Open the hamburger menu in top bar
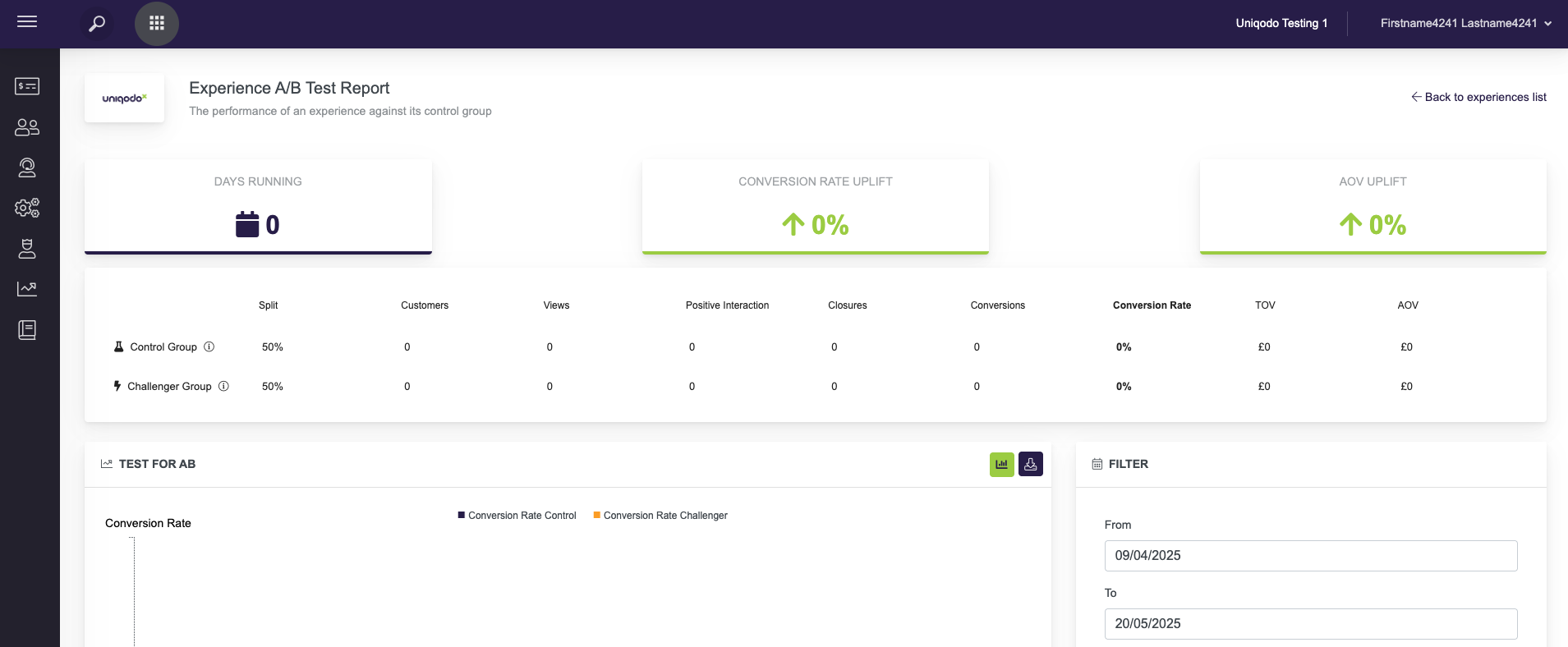The image size is (1568, 647). [x=27, y=22]
